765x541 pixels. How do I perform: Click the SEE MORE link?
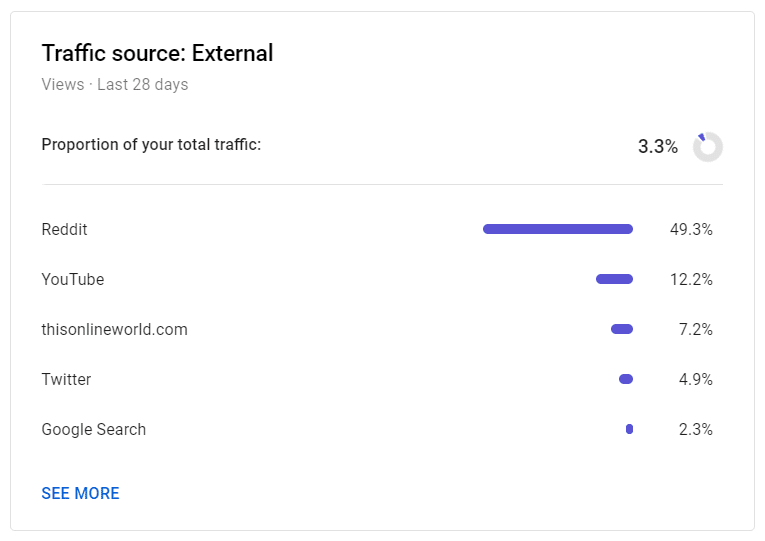[x=80, y=493]
